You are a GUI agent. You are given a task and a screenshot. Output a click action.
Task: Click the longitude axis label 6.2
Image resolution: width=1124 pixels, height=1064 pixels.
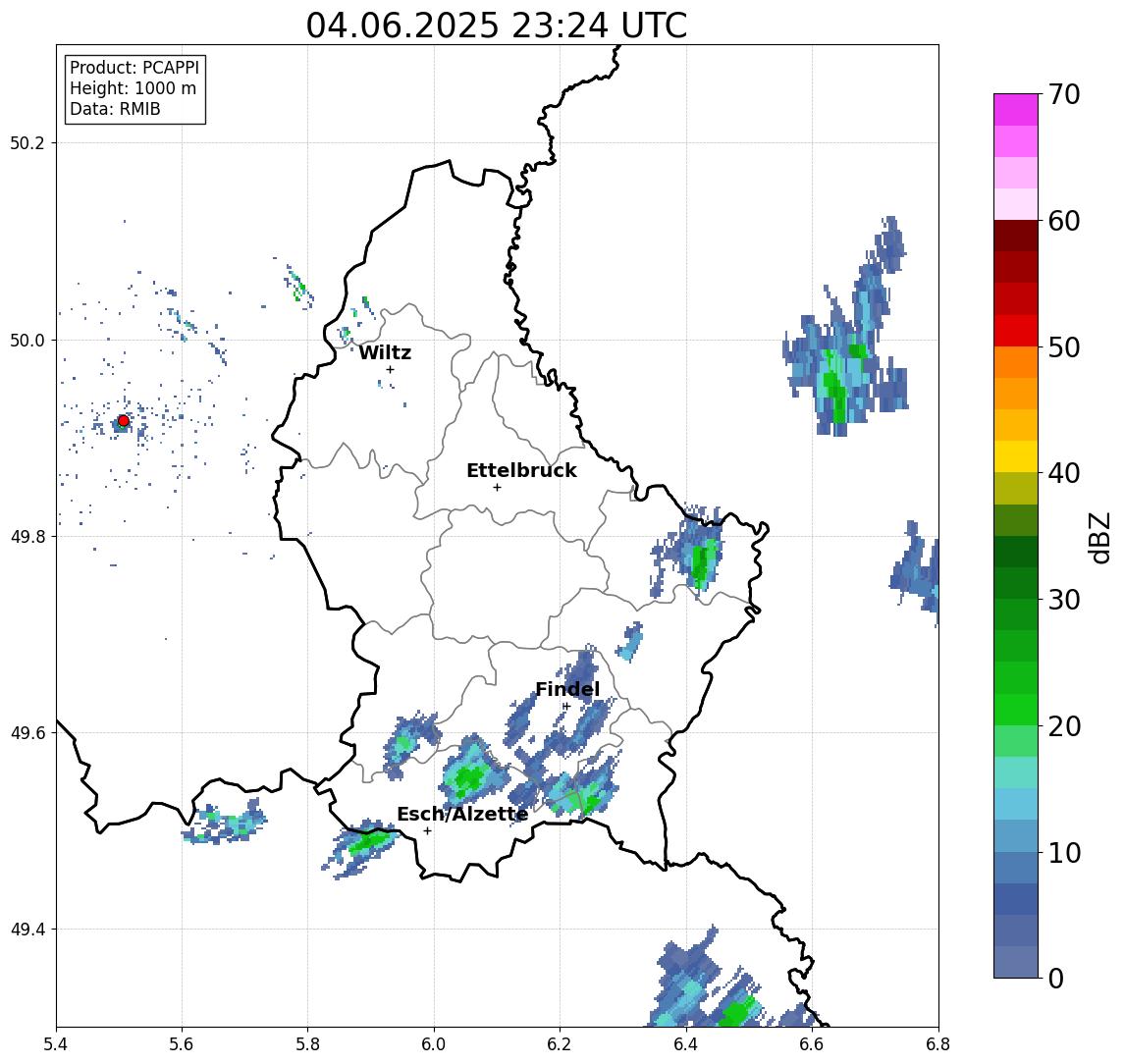(x=560, y=1044)
